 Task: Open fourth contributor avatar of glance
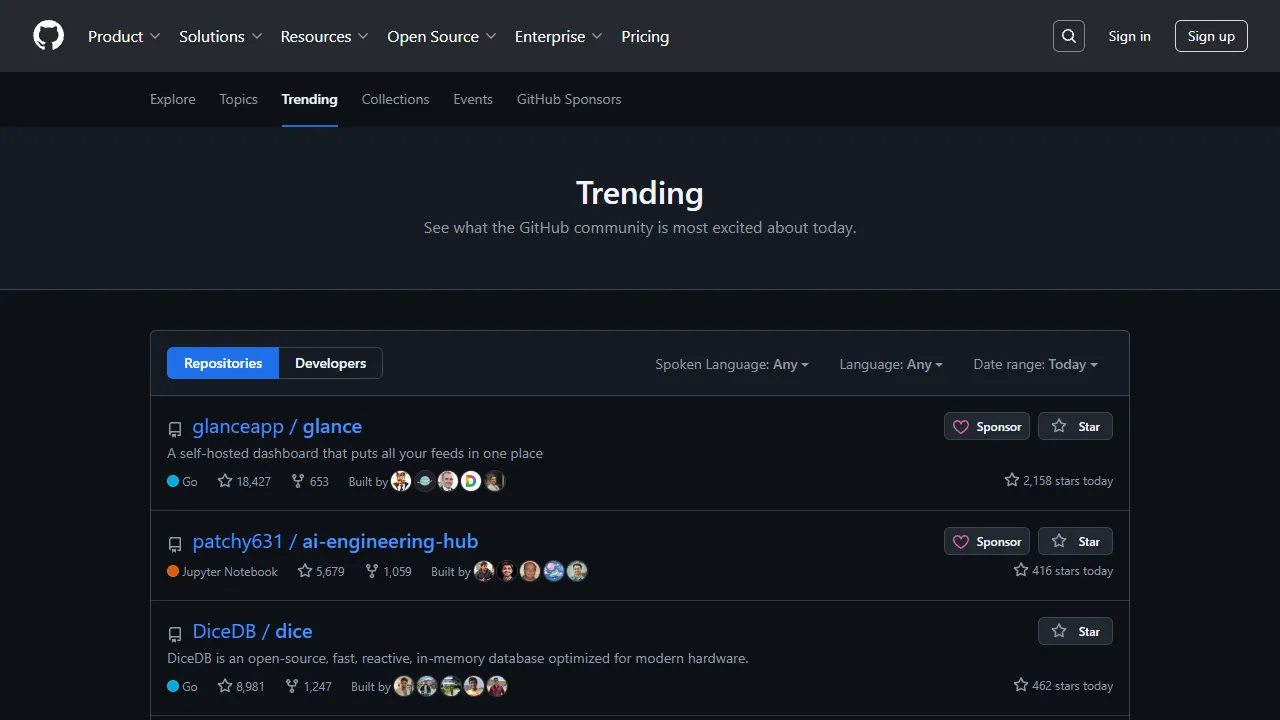(471, 481)
